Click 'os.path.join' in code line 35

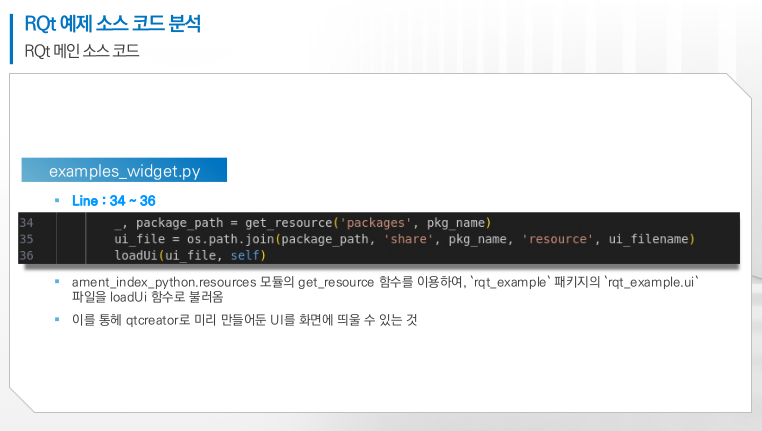point(230,239)
